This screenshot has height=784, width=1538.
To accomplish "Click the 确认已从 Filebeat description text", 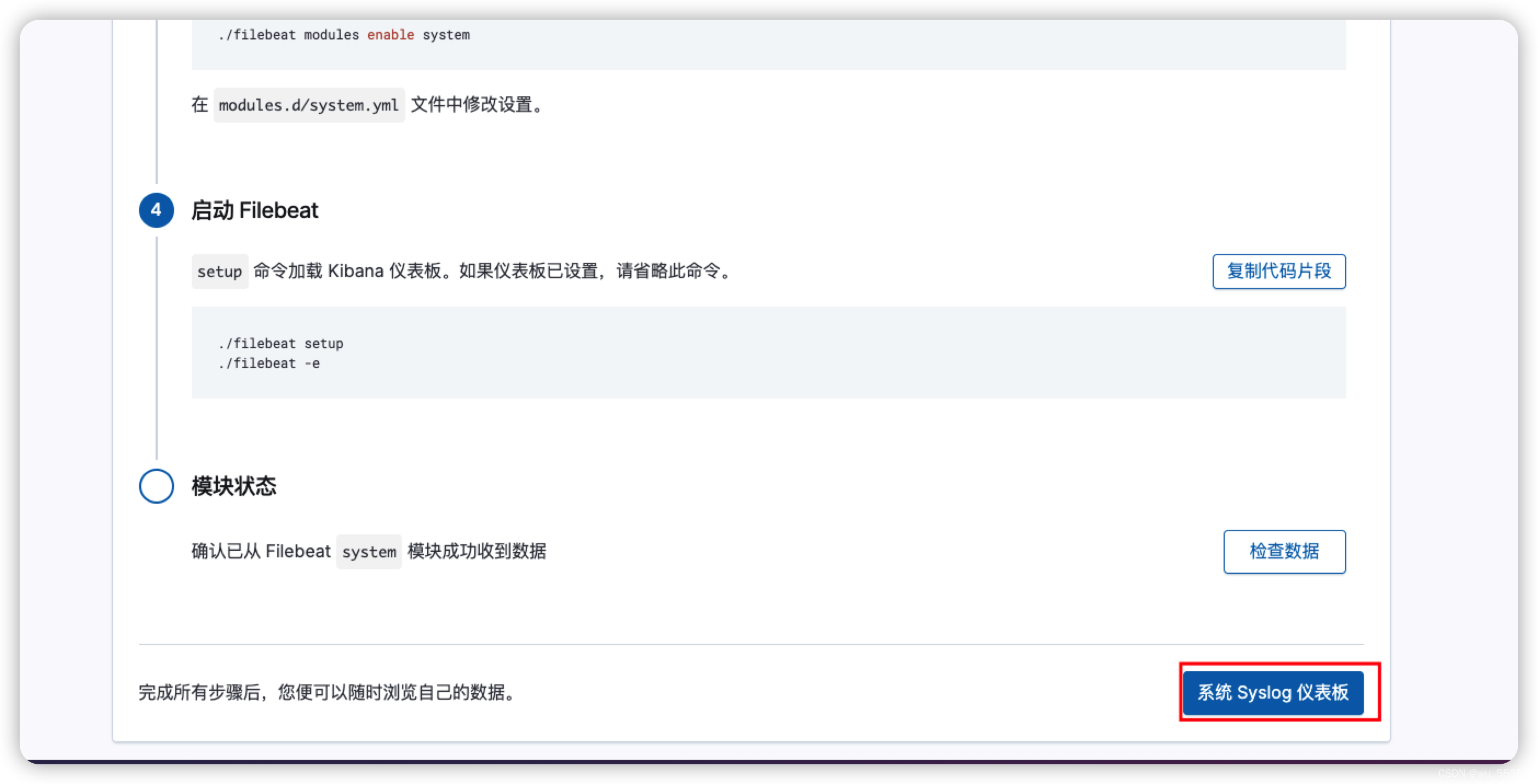I will 261,551.
